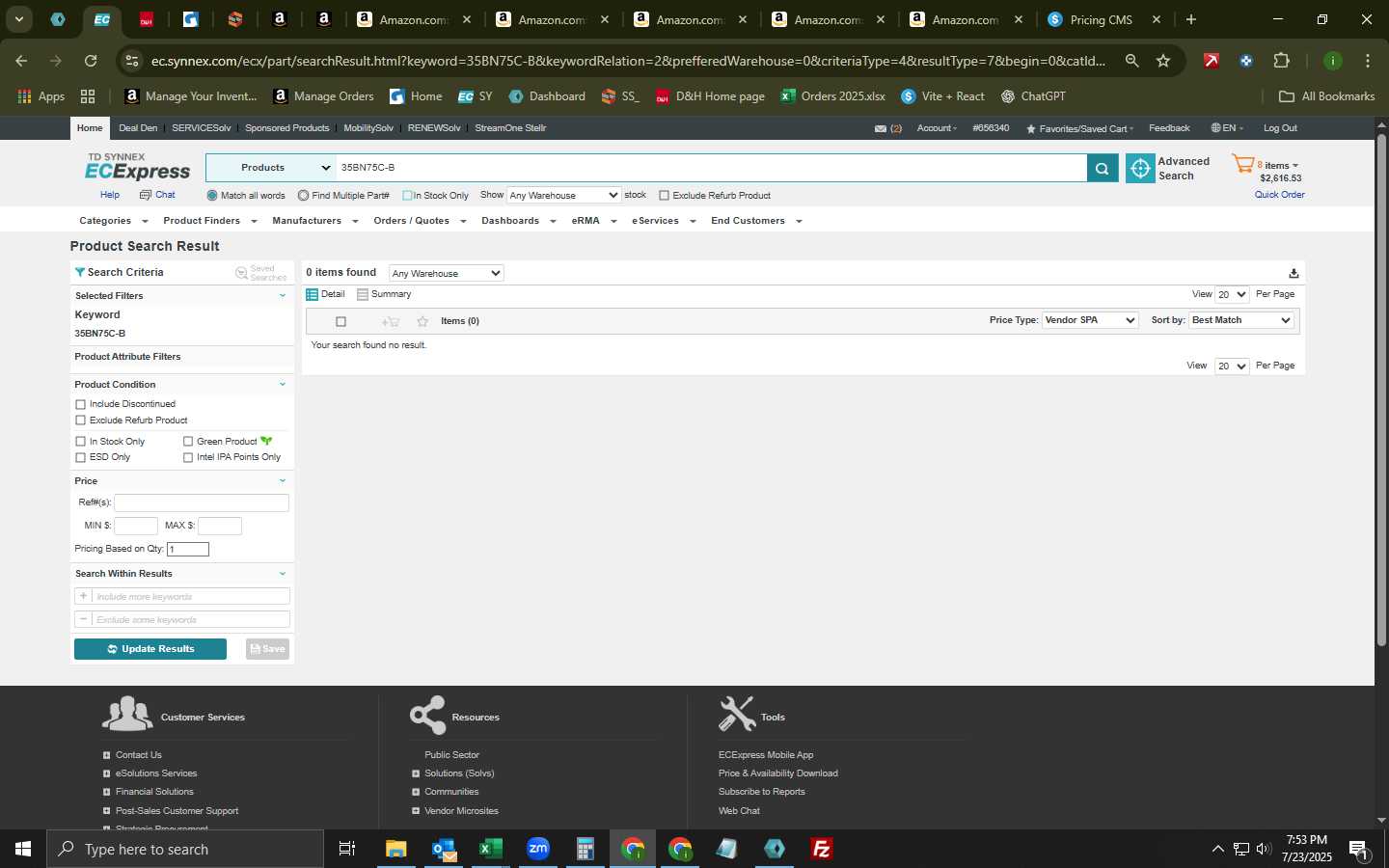The image size is (1389, 868).
Task: Click the Help link under logo
Action: coord(110,195)
